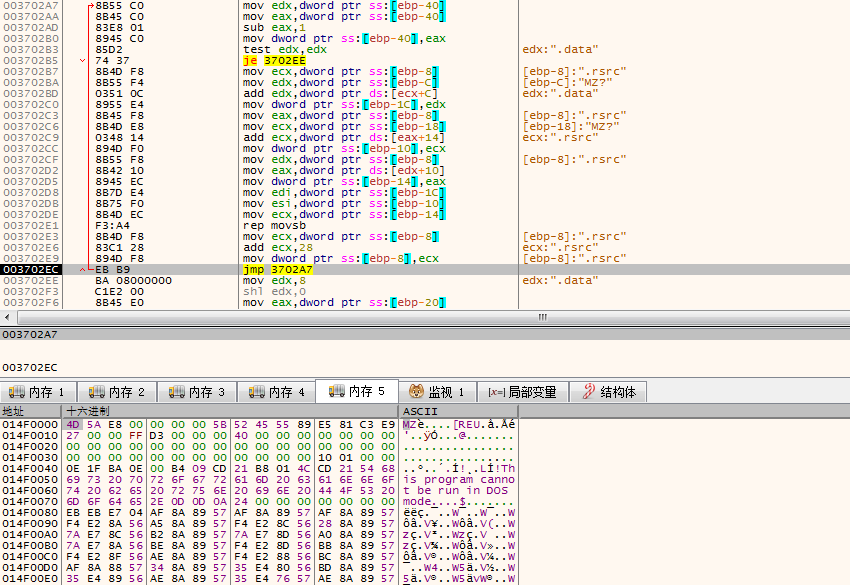Screen dimensions: 850x585
Task: Click the opcode bytes F3:A4
Action: click(x=112, y=226)
